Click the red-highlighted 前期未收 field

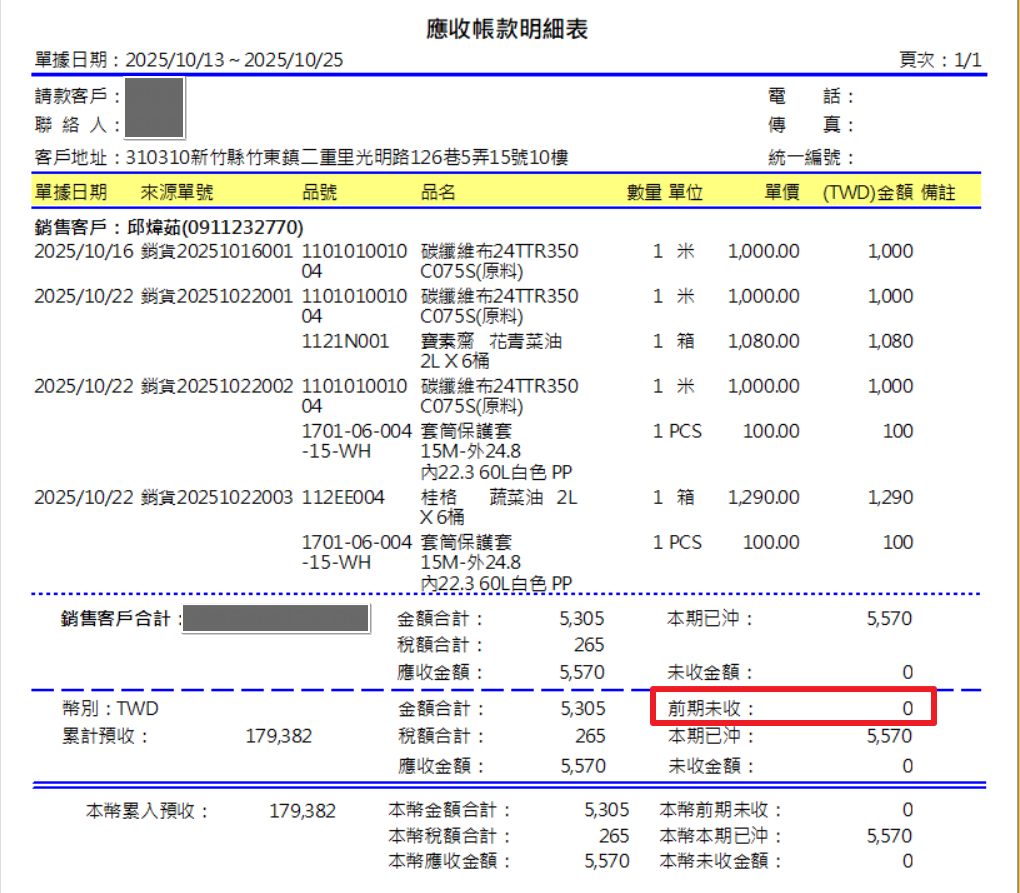[x=793, y=707]
